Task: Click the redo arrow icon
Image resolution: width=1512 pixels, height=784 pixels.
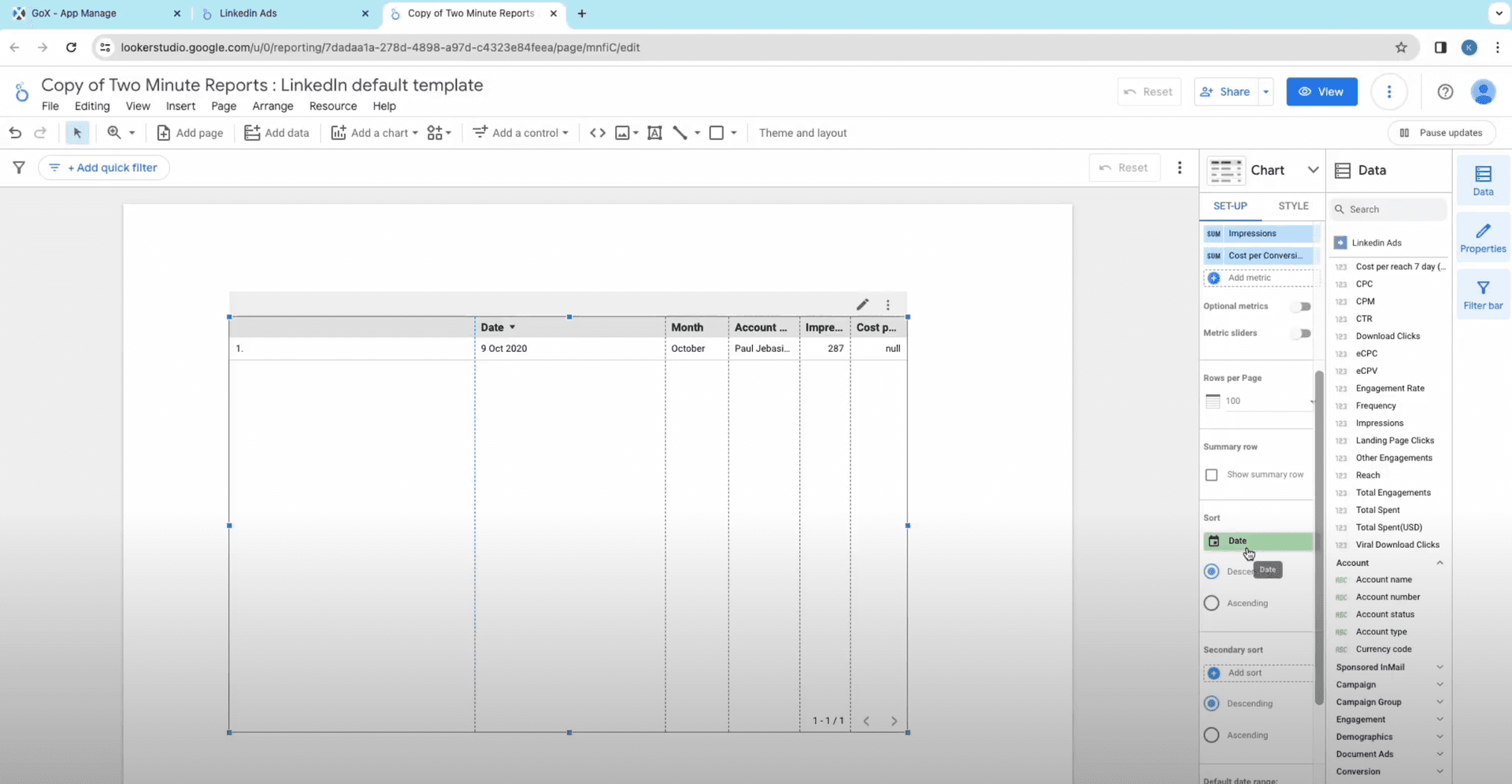Action: (40, 133)
